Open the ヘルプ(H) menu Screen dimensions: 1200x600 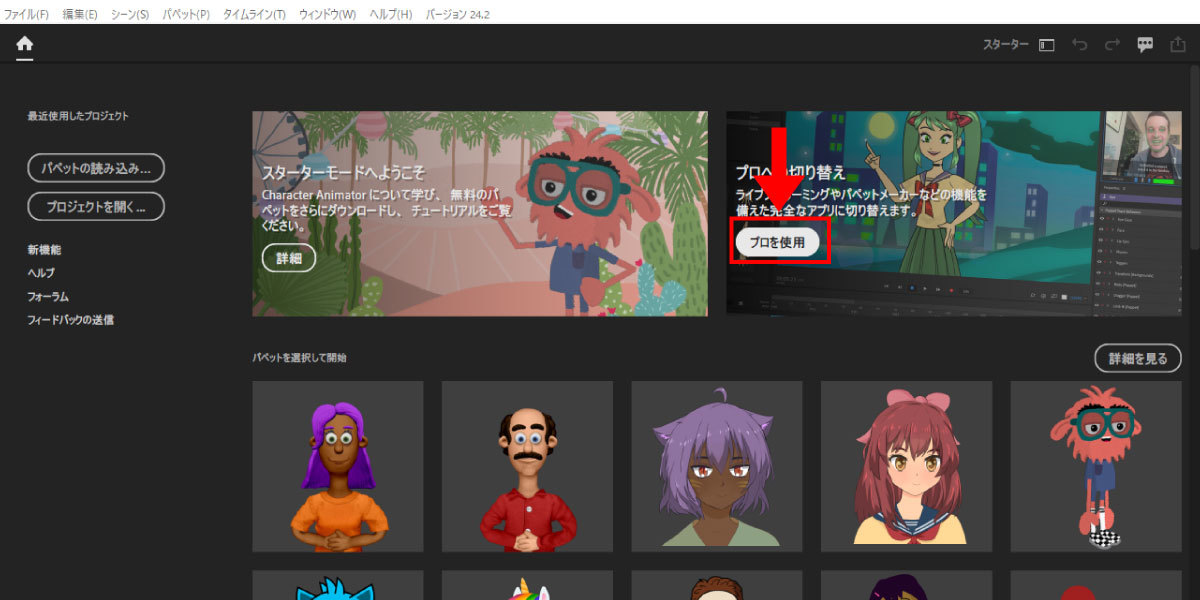click(391, 15)
